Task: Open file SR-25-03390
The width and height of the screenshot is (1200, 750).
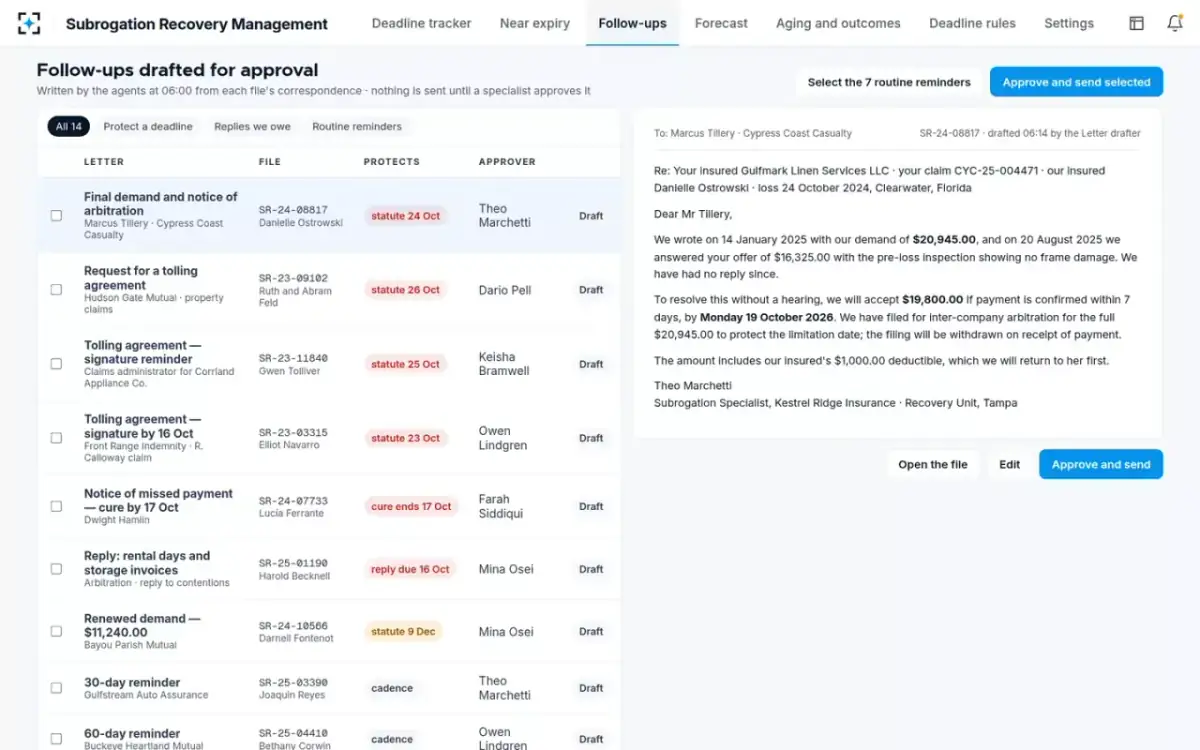Action: pos(293,682)
